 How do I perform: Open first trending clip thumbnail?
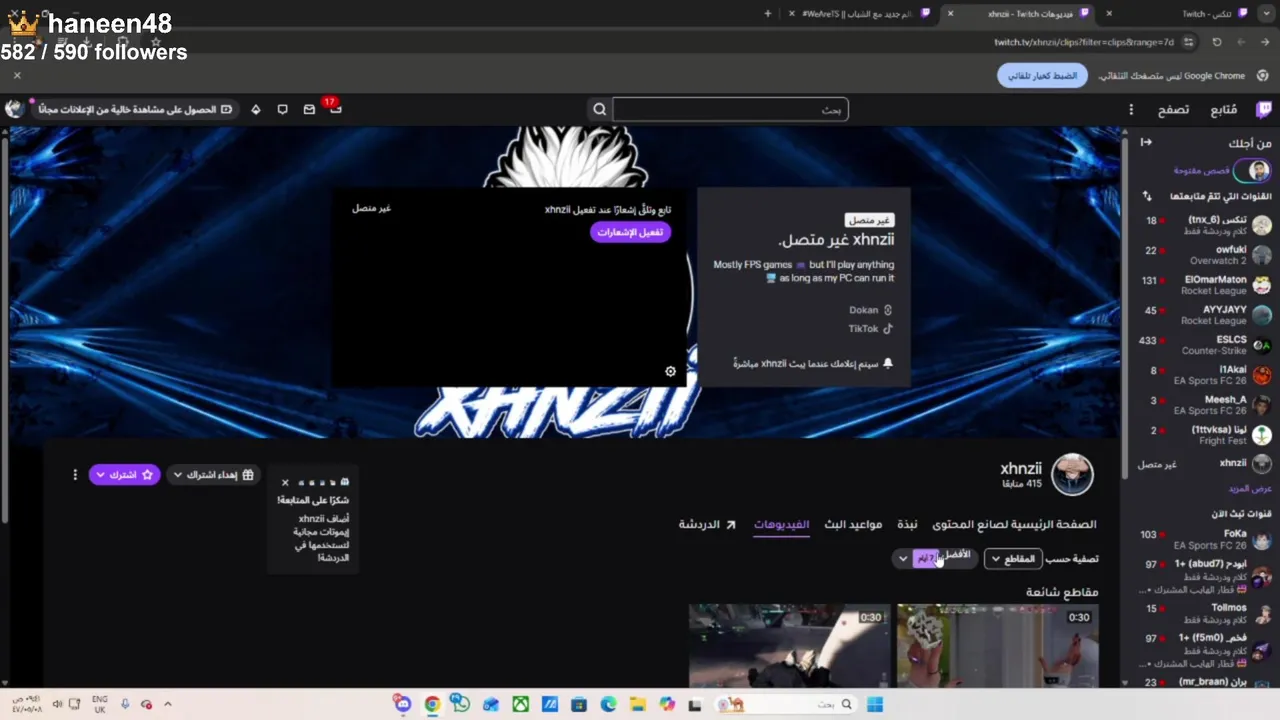pos(997,645)
